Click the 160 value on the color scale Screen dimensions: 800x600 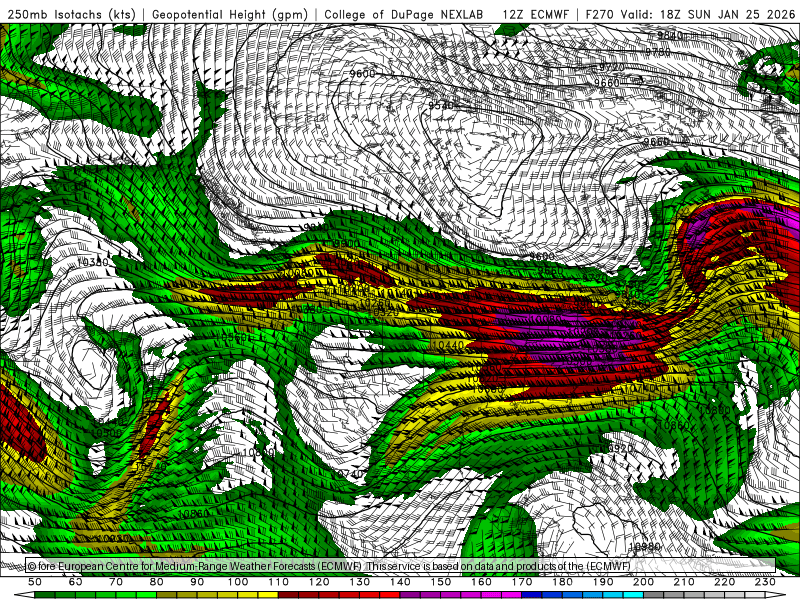click(x=481, y=582)
